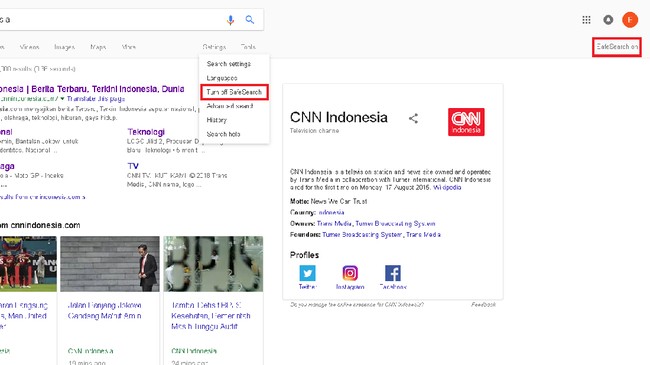The height and width of the screenshot is (365, 650).
Task: Open the Wikipedia link in knowledge panel
Action: [447, 187]
